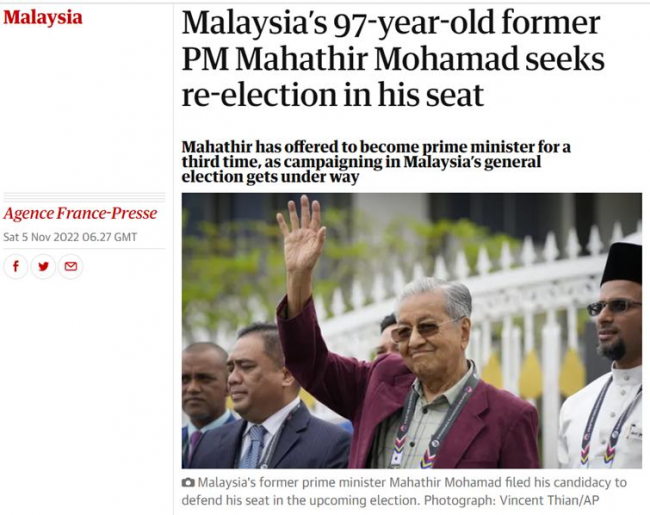
Task: Click the man wearing the black songkok
Action: coord(615,310)
